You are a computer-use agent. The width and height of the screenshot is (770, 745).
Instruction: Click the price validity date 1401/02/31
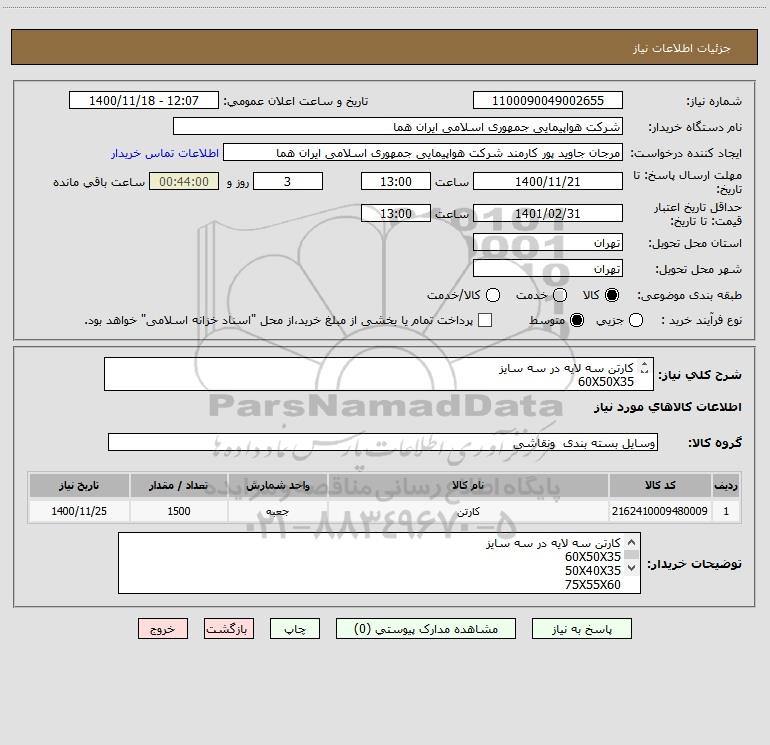click(548, 214)
